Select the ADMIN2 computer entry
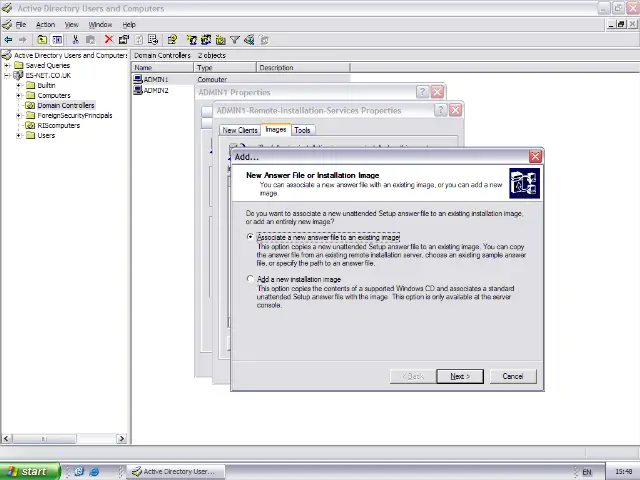Screen dimensions: 640x480 point(155,90)
